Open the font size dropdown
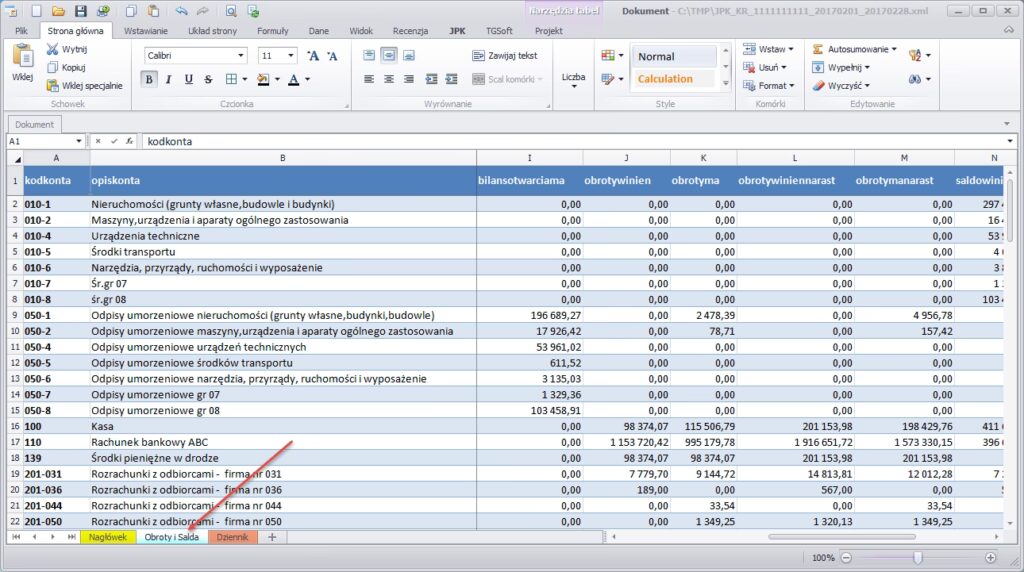Viewport: 1024px width, 572px height. tap(291, 56)
